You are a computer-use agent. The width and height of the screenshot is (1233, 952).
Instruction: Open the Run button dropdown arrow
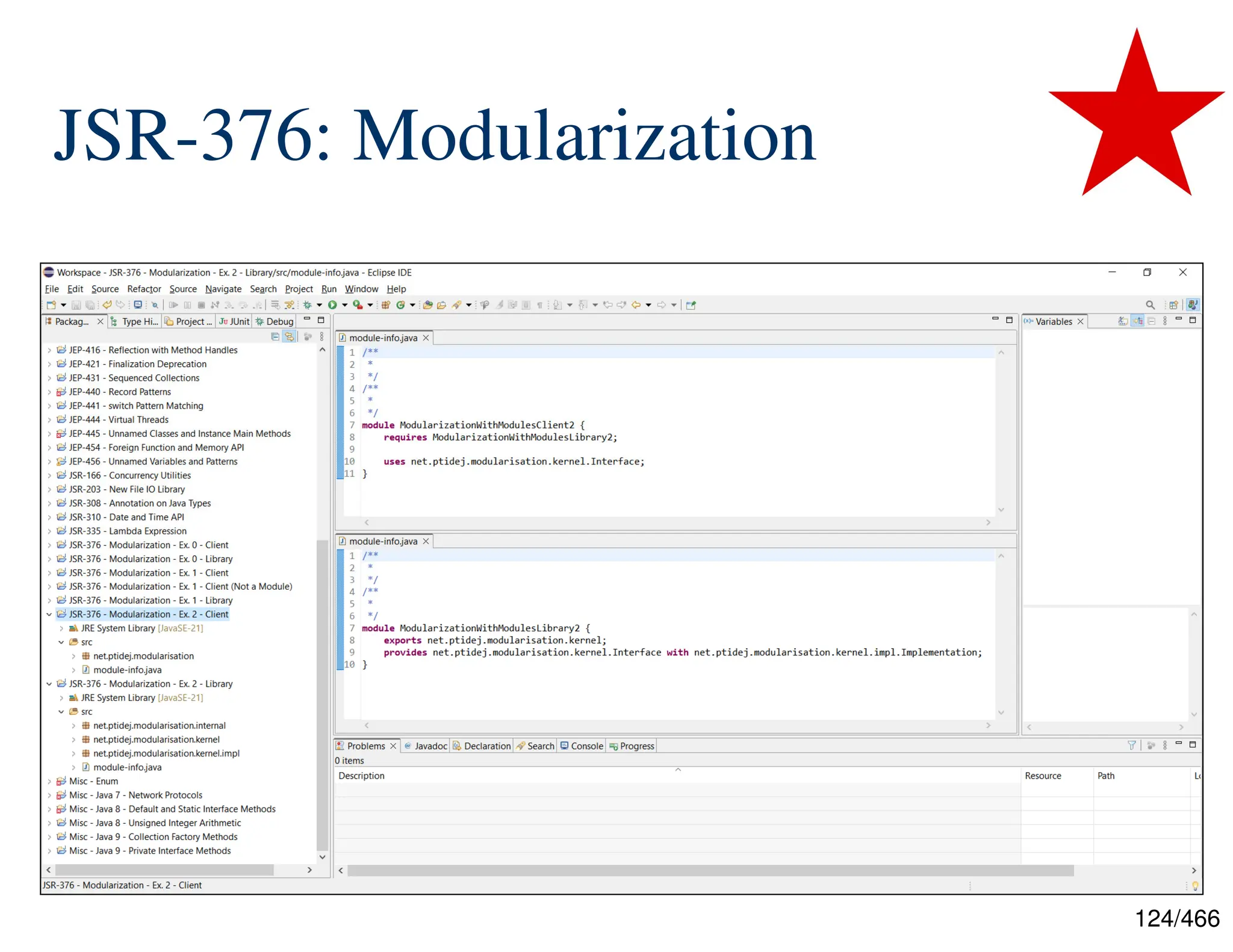pyautogui.click(x=345, y=305)
